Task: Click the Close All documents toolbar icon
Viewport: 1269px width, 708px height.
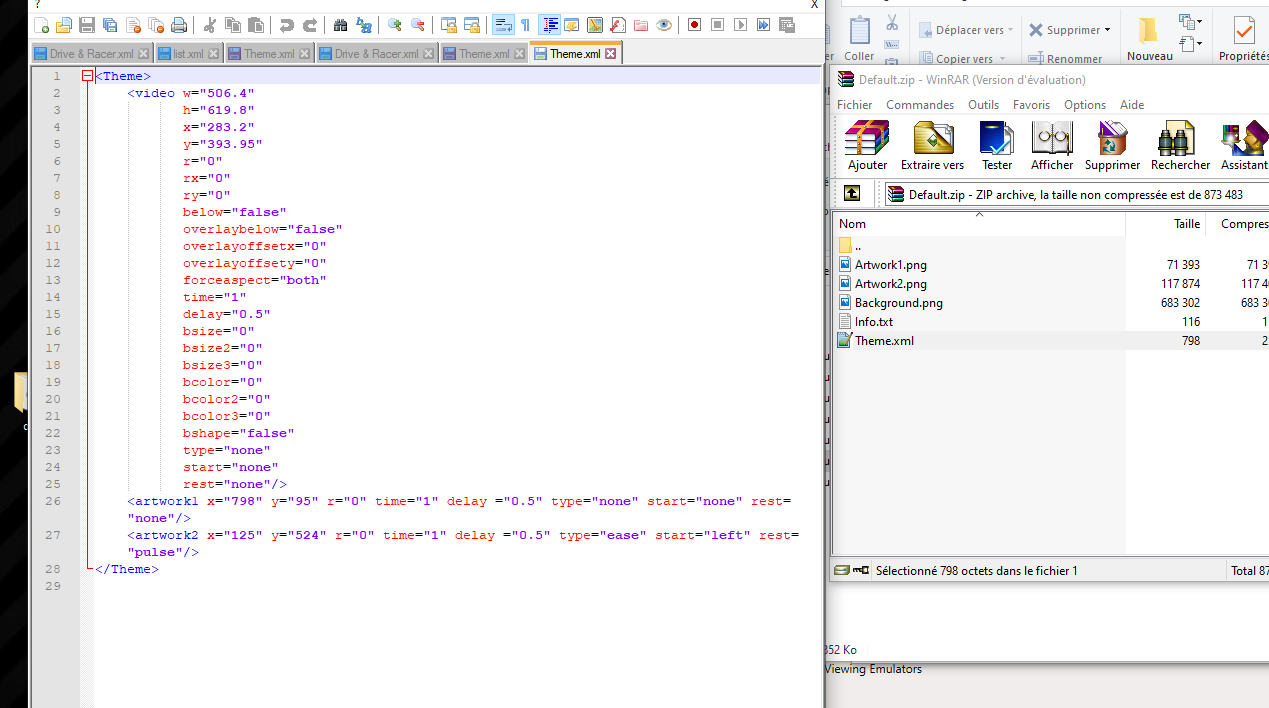Action: tap(156, 25)
